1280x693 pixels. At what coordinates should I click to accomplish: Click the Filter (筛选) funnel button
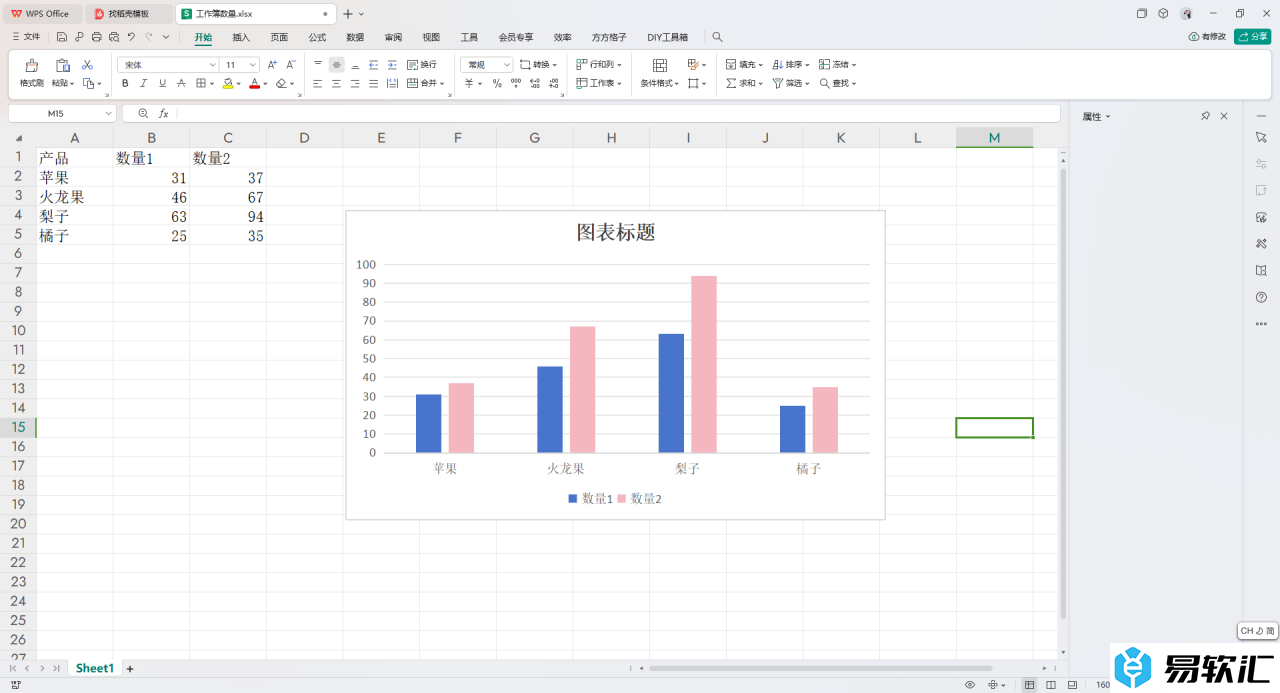(791, 84)
